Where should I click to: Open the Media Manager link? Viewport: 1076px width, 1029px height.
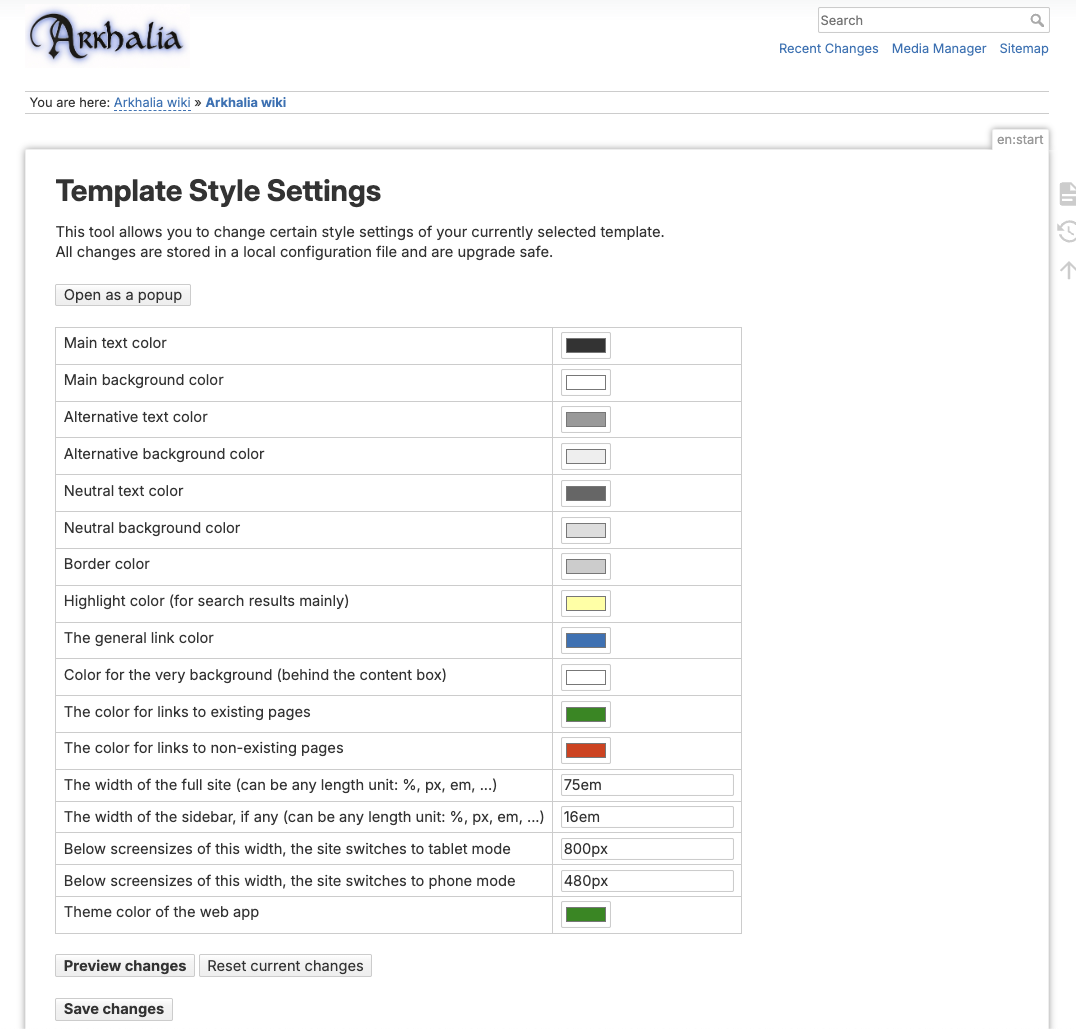pos(938,49)
